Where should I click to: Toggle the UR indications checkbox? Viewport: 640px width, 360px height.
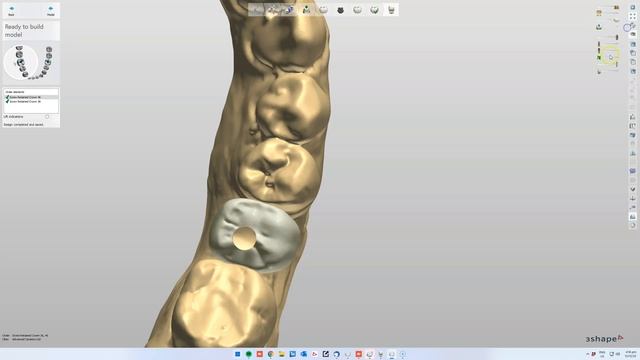pos(47,117)
